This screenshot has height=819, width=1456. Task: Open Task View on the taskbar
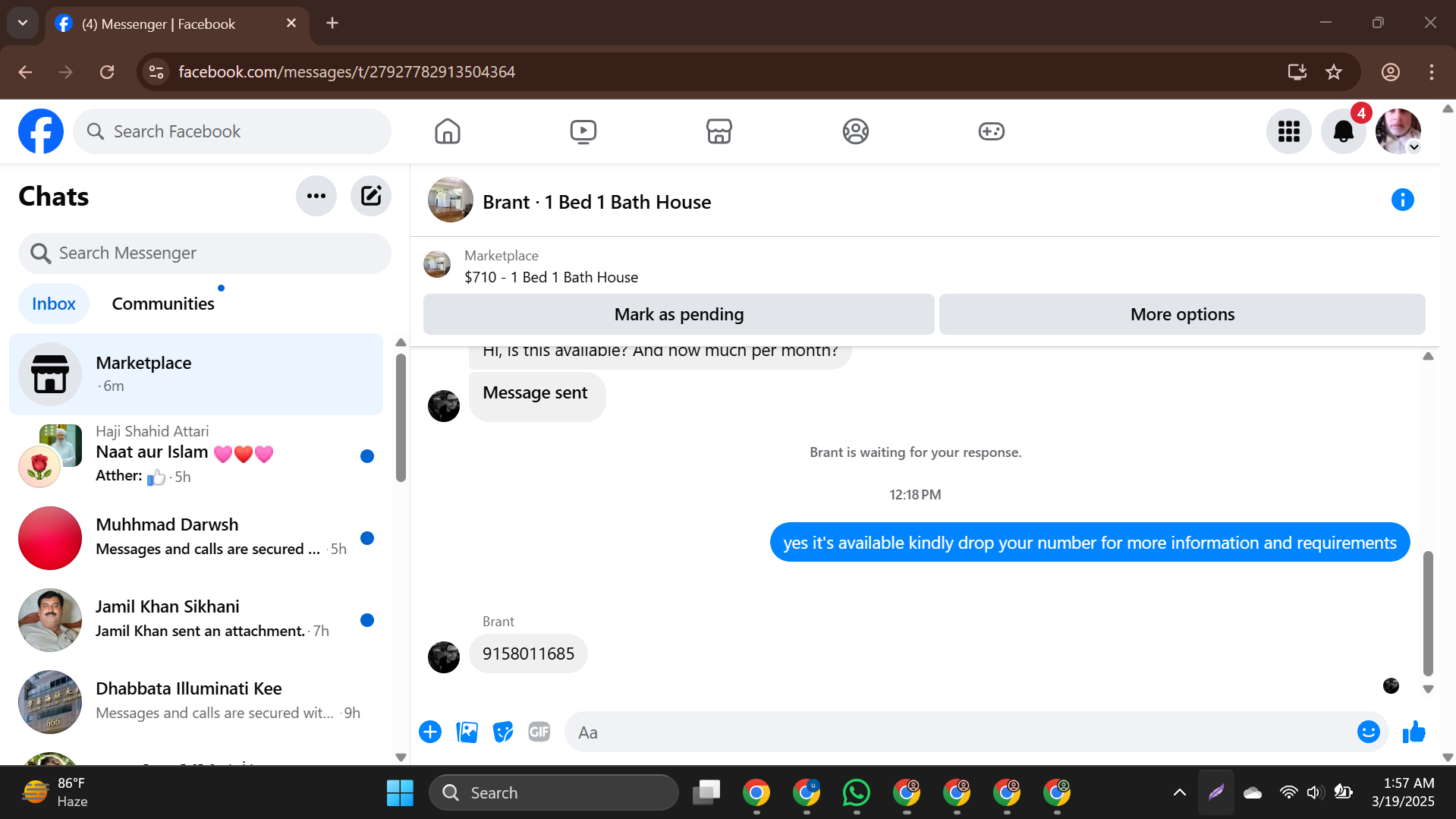706,792
